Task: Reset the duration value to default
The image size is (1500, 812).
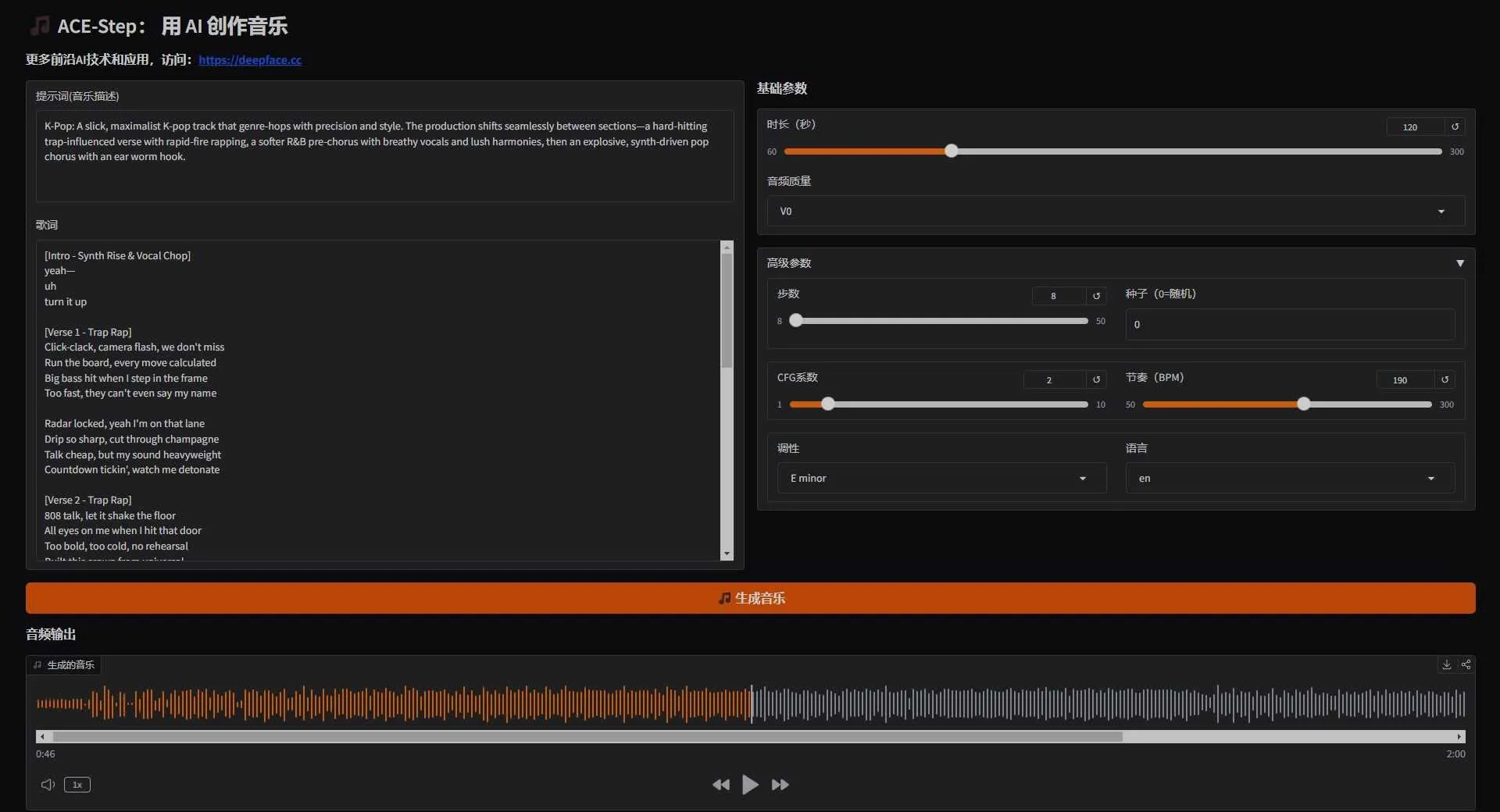Action: pyautogui.click(x=1455, y=126)
